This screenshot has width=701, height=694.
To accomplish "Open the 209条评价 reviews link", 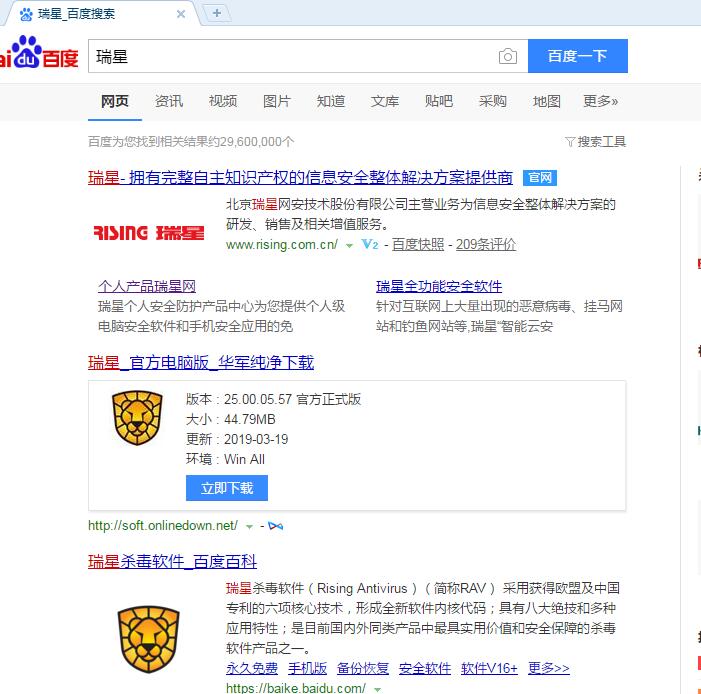I will tap(486, 245).
